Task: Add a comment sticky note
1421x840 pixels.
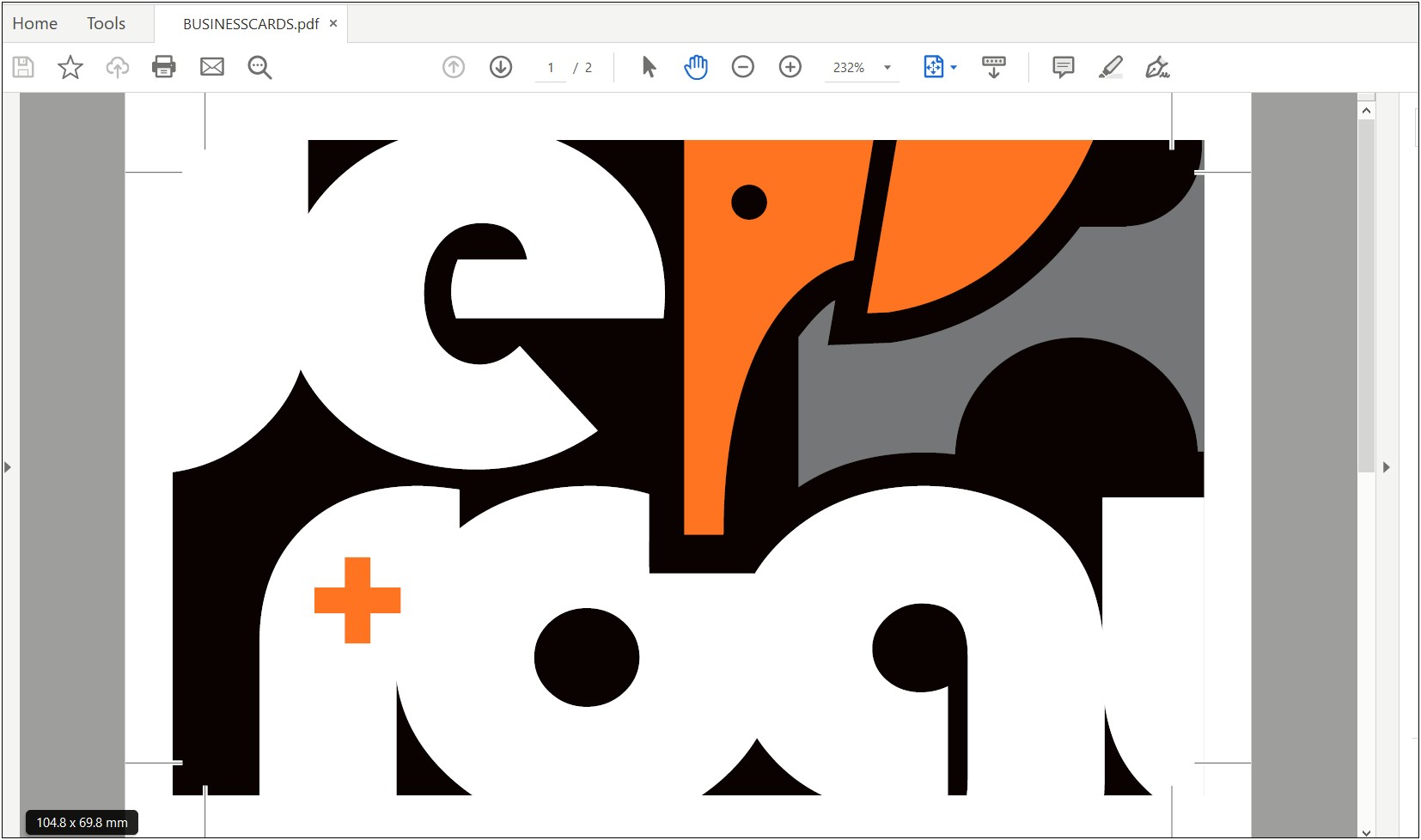Action: (1064, 67)
